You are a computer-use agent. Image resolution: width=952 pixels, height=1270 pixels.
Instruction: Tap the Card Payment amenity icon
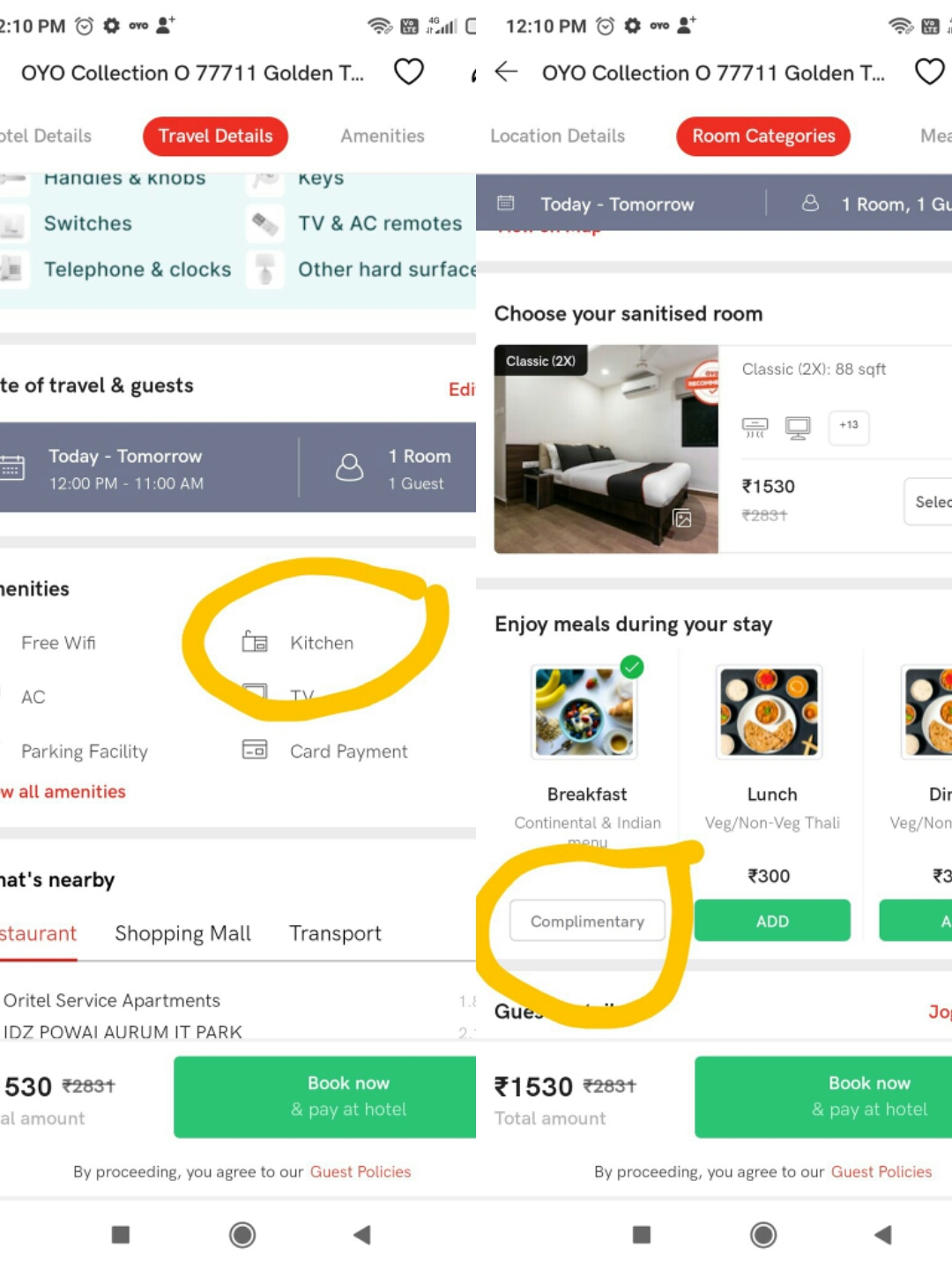click(255, 750)
